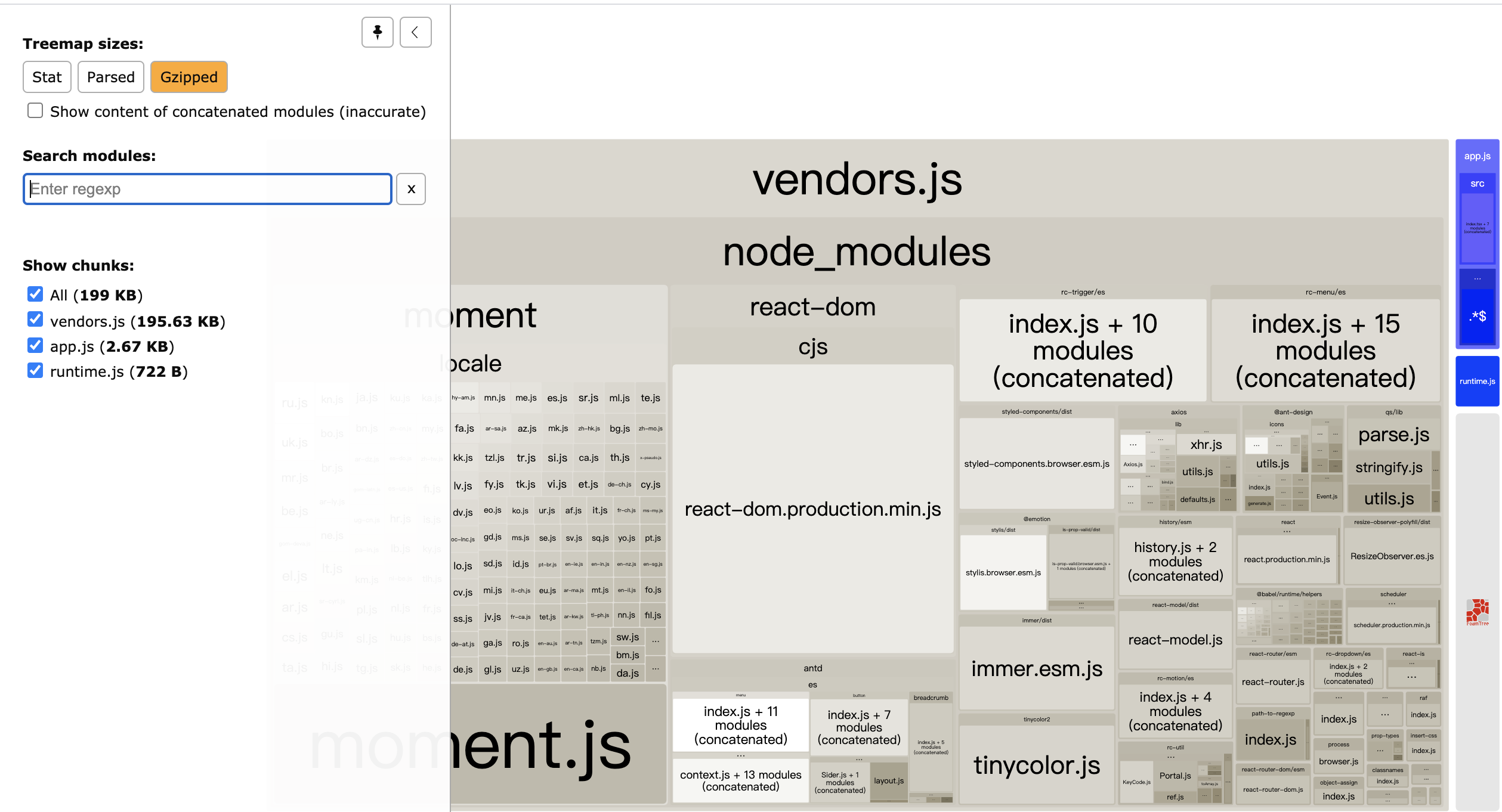Zoom into react-dom.production.min.js block
Screen dimensions: 1502x812
pos(812,510)
